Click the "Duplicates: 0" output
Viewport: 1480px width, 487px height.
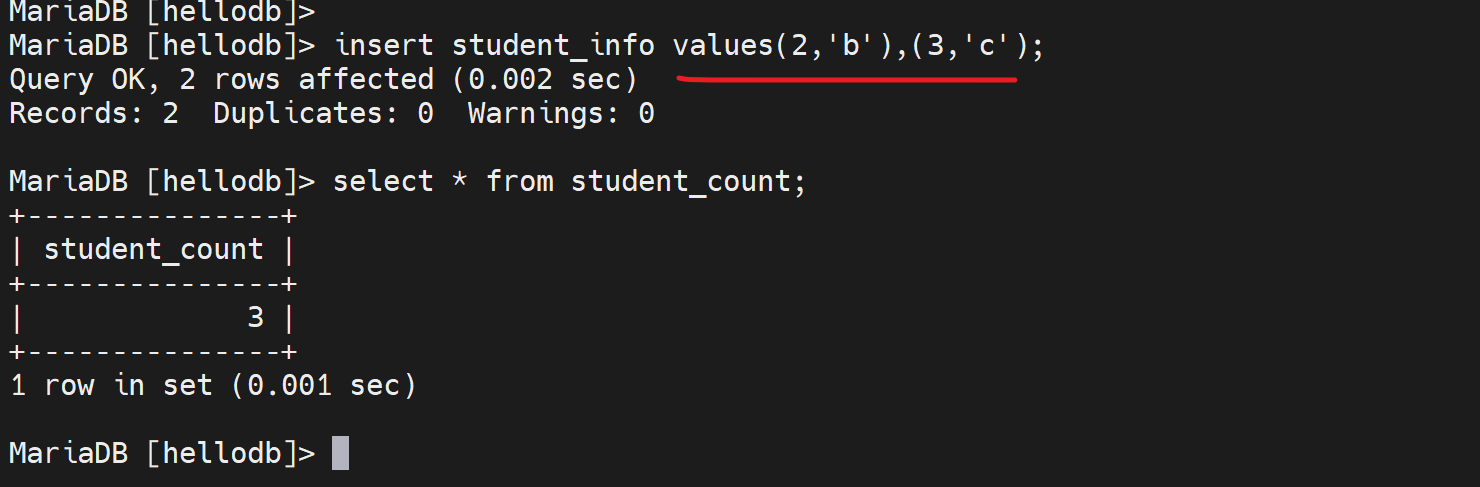pyautogui.click(x=323, y=113)
